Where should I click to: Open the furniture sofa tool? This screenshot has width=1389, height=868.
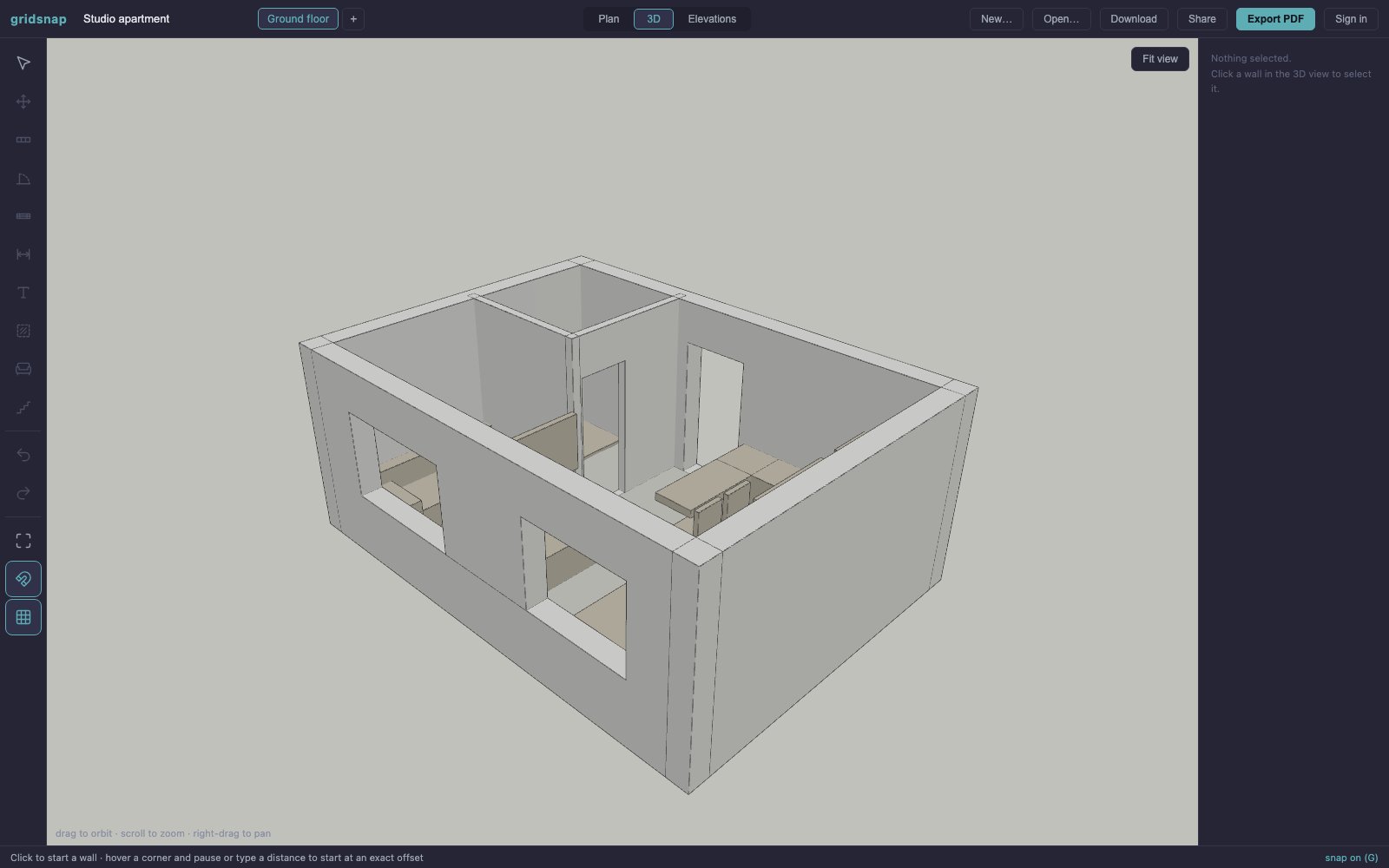23,369
